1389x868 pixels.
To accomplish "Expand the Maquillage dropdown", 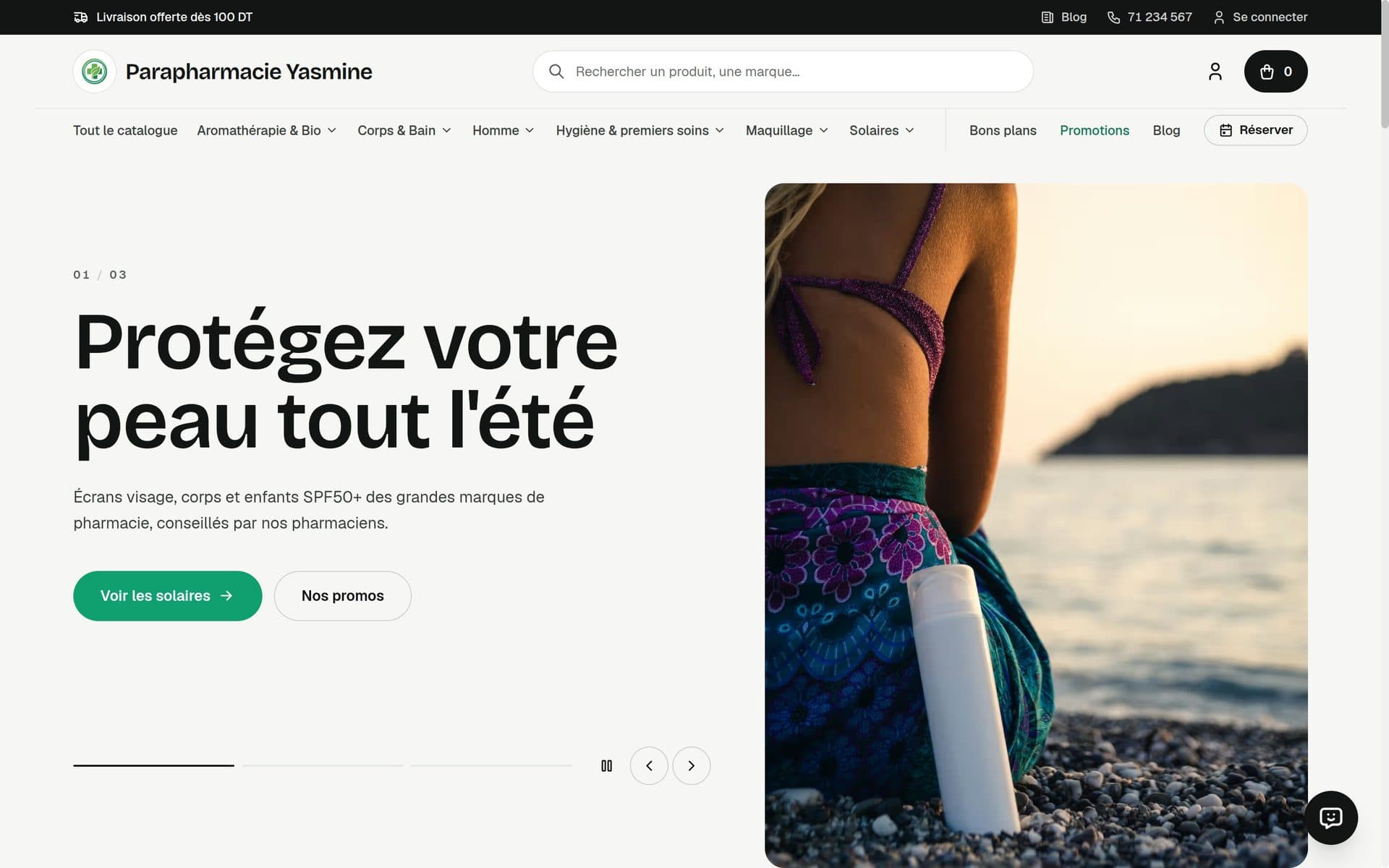I will pos(787,130).
